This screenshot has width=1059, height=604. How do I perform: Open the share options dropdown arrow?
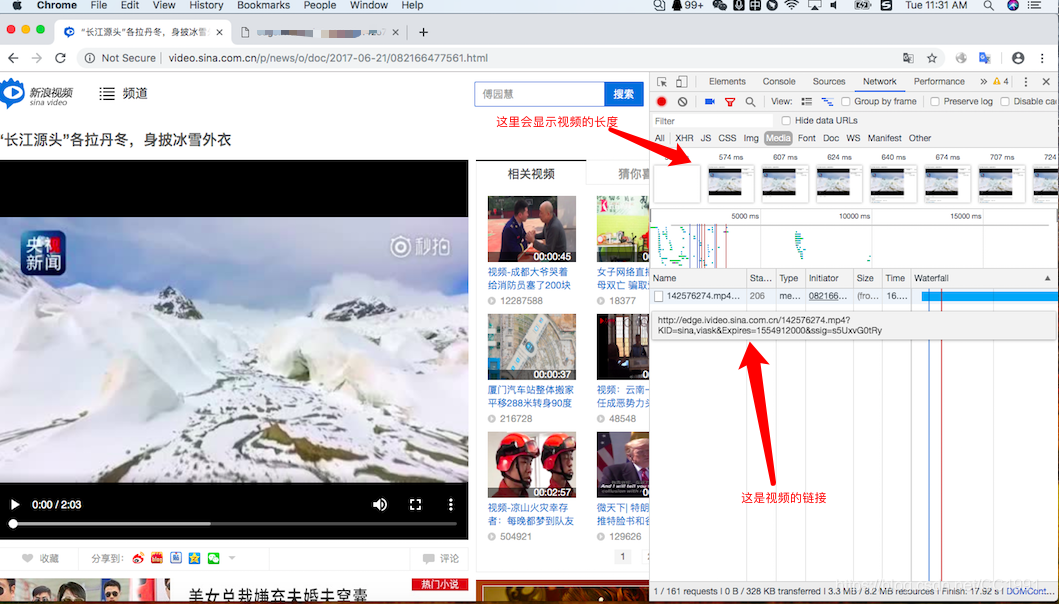pos(232,558)
